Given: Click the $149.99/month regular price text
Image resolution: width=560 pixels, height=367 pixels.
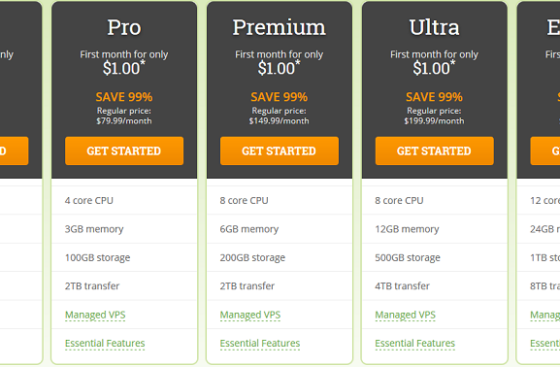Looking at the screenshot, I should coord(279,121).
